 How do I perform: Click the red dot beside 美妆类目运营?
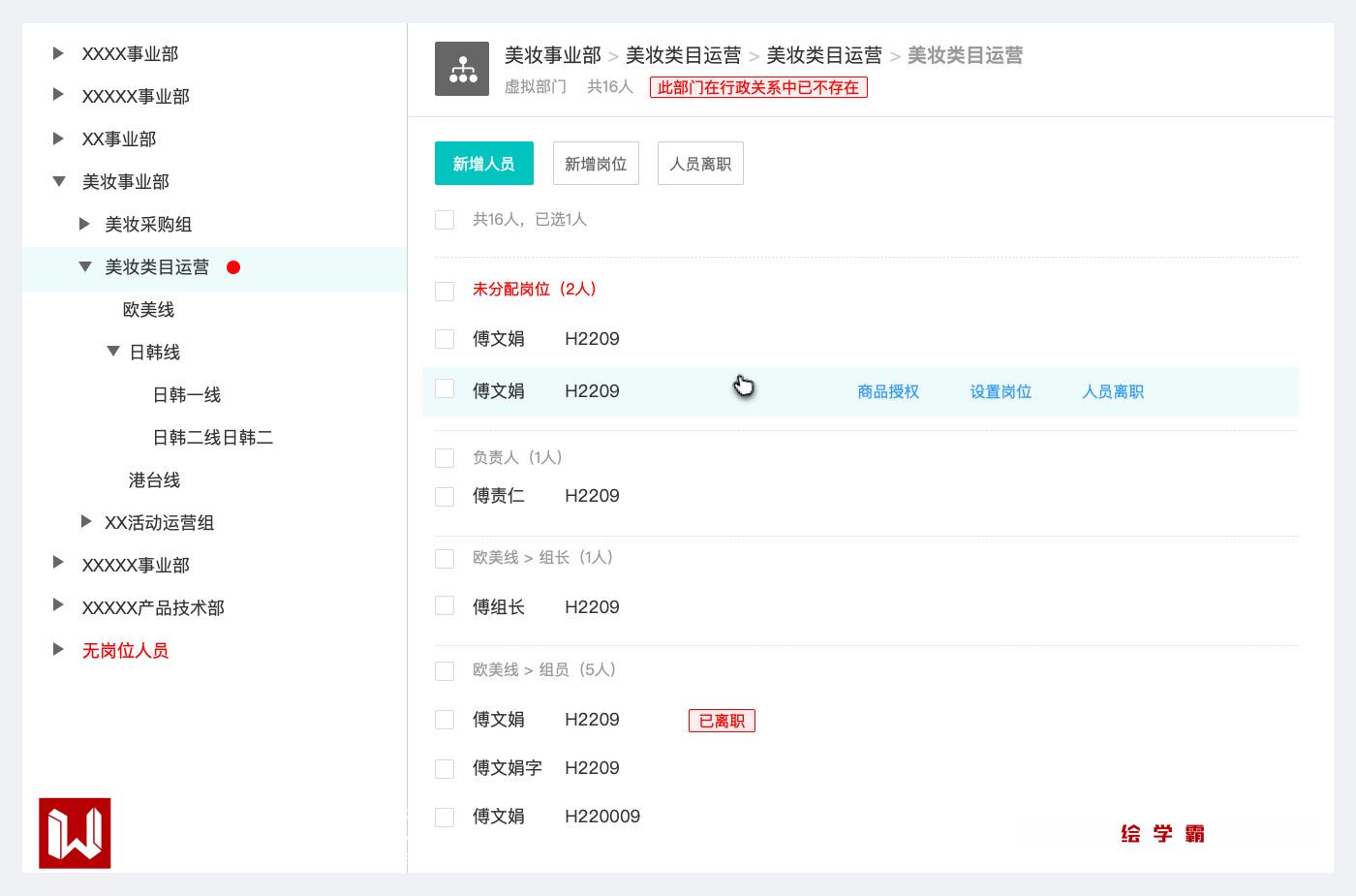click(233, 267)
